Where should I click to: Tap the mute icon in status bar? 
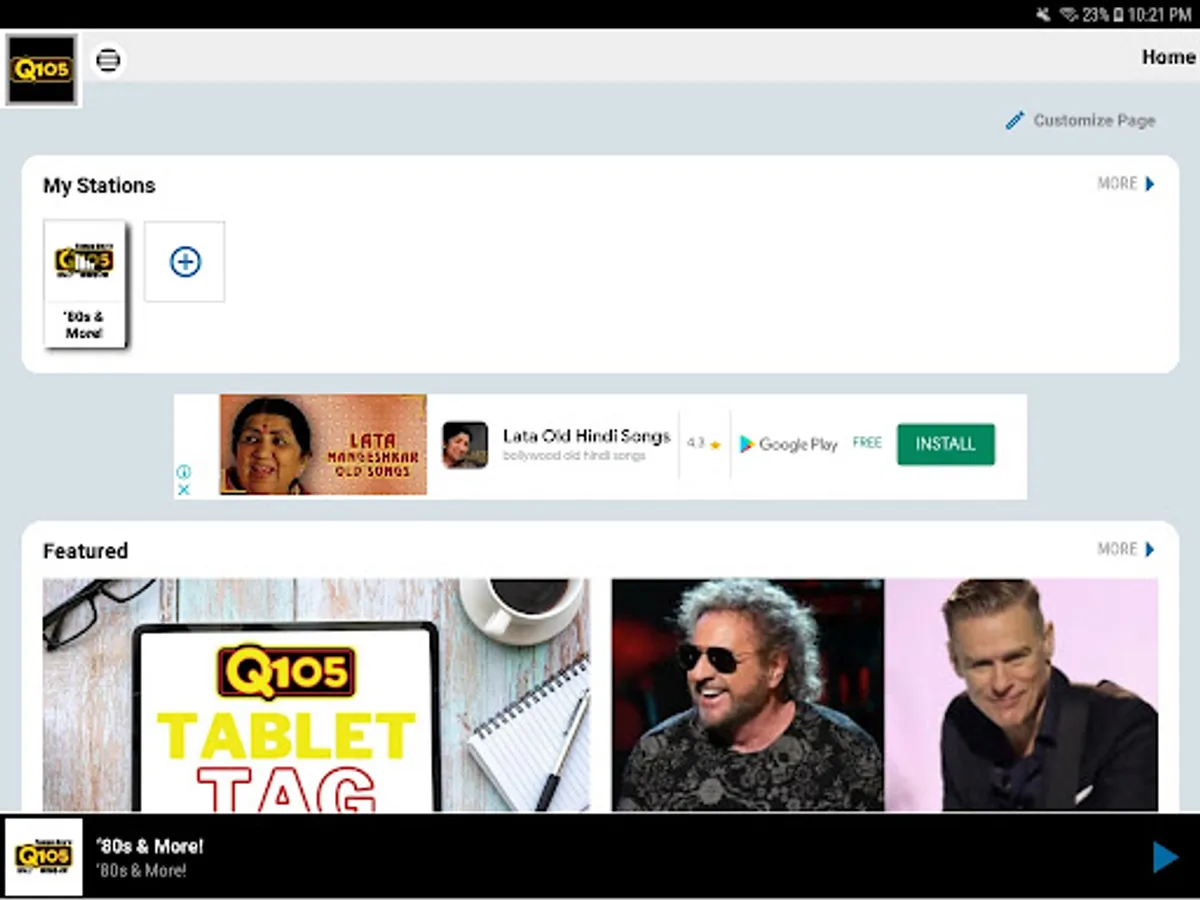click(1044, 14)
